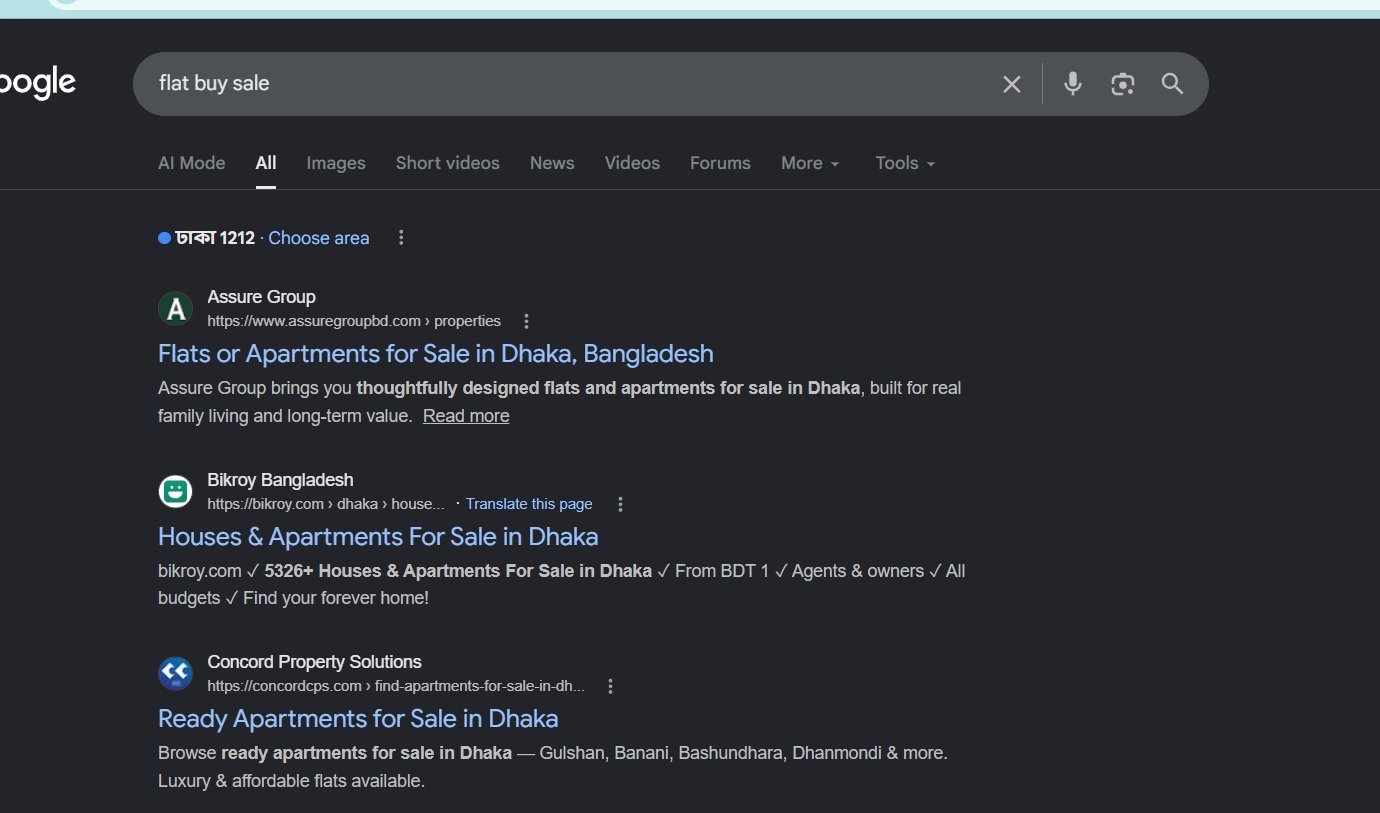The height and width of the screenshot is (813, 1380).
Task: Click the Bikroy Bangladesh smiley favicon
Action: (175, 491)
